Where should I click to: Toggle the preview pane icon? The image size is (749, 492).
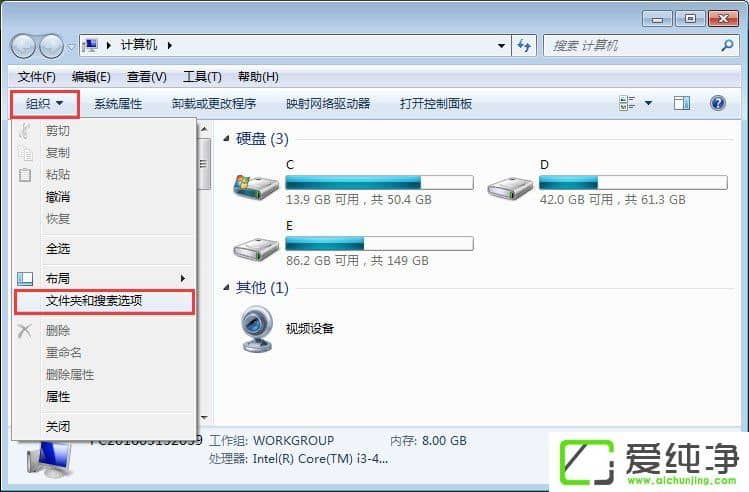click(x=682, y=103)
